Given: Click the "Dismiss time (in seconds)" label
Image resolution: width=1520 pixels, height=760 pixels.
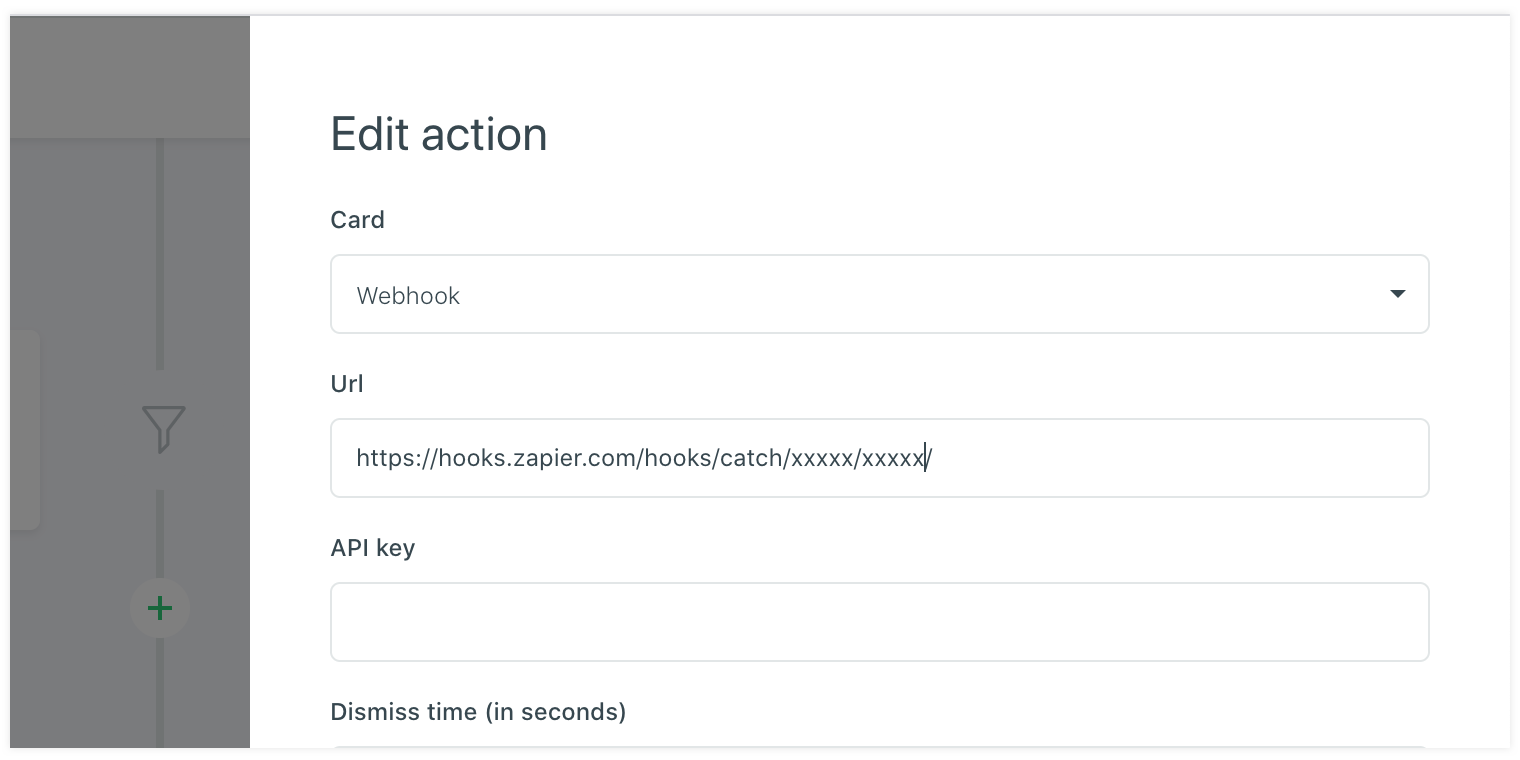Looking at the screenshot, I should [477, 712].
